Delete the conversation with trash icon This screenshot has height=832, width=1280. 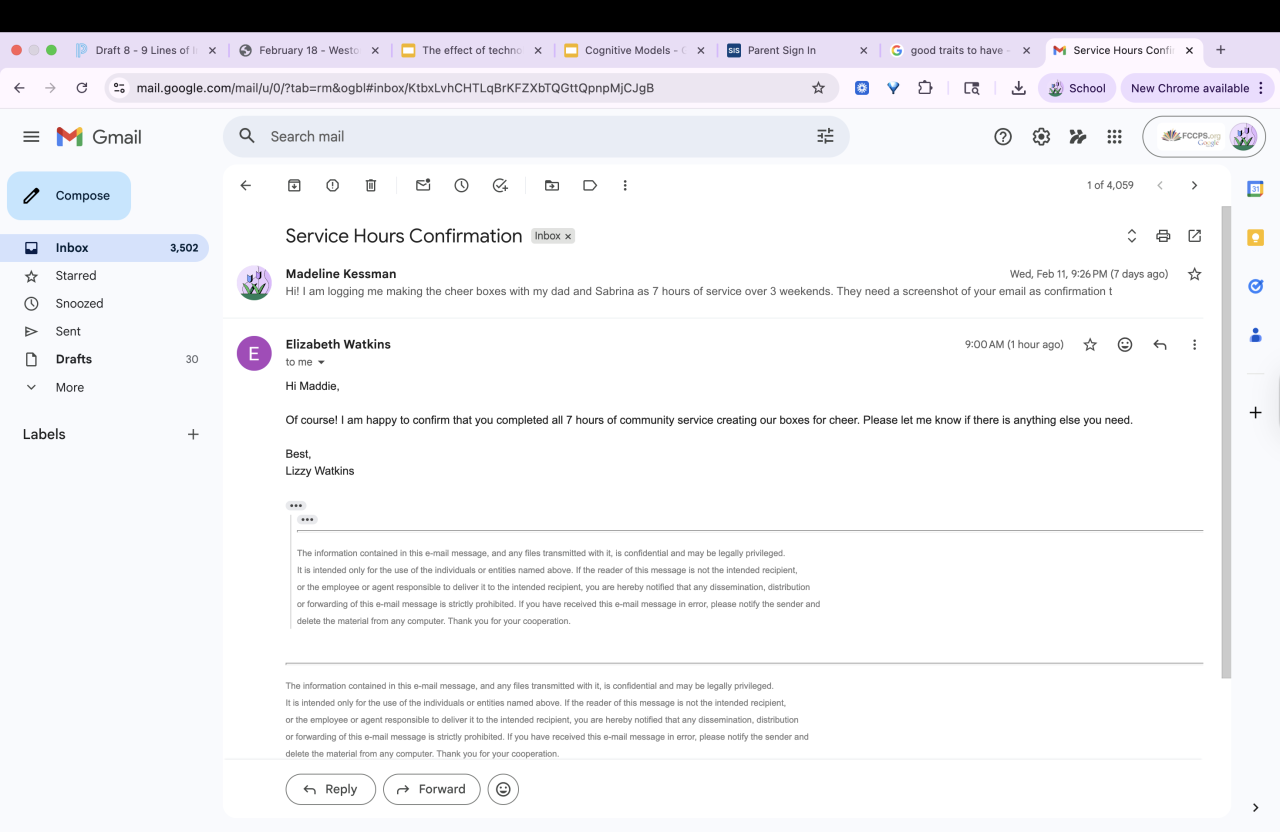(371, 185)
